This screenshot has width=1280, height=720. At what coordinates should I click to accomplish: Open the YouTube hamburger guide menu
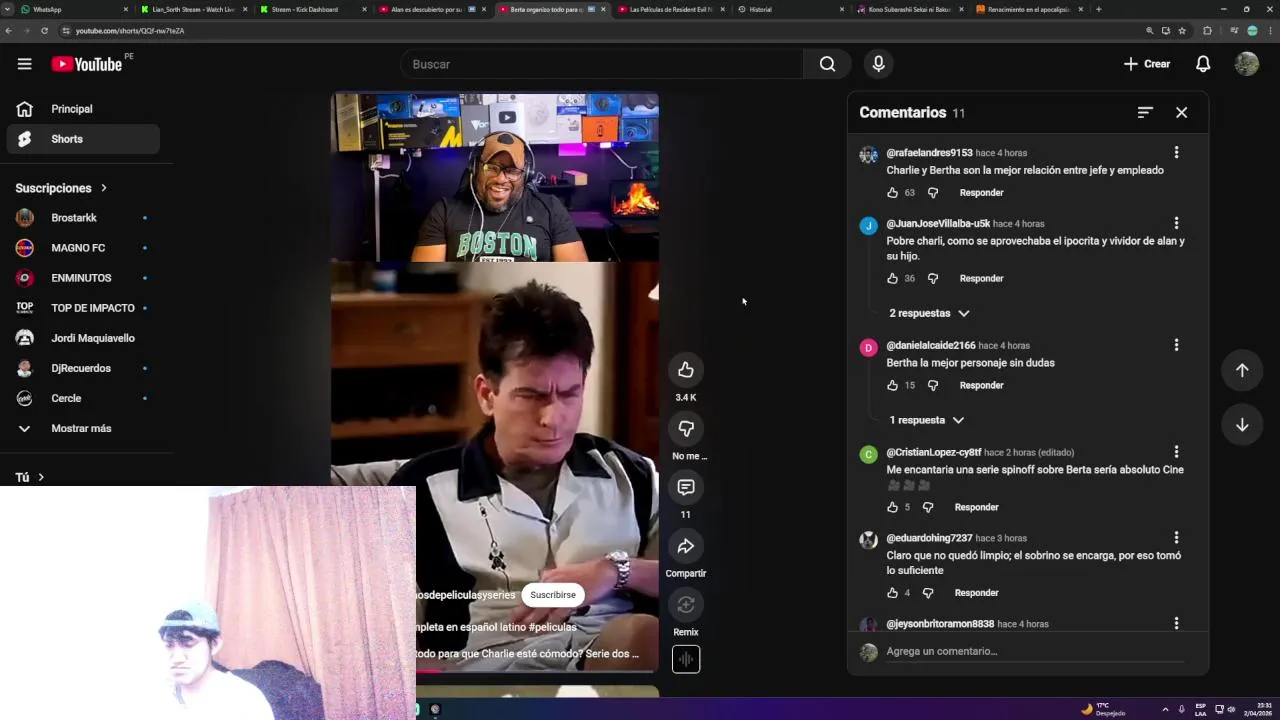pos(24,64)
